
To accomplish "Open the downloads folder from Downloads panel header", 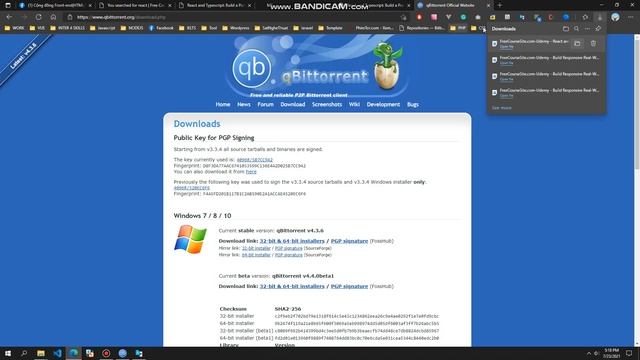I will tap(566, 29).
